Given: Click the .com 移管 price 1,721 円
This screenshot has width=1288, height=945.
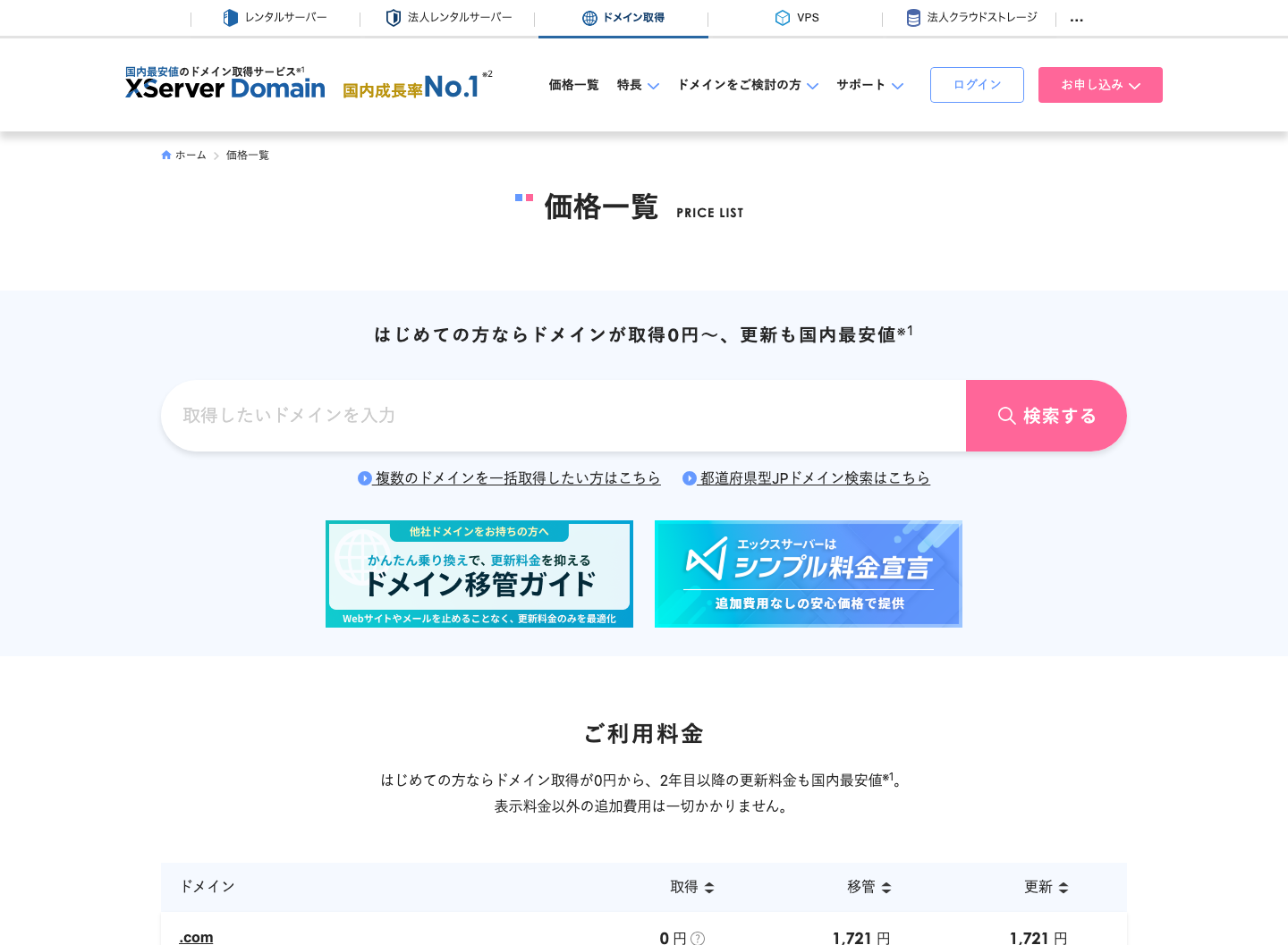Looking at the screenshot, I should [861, 938].
